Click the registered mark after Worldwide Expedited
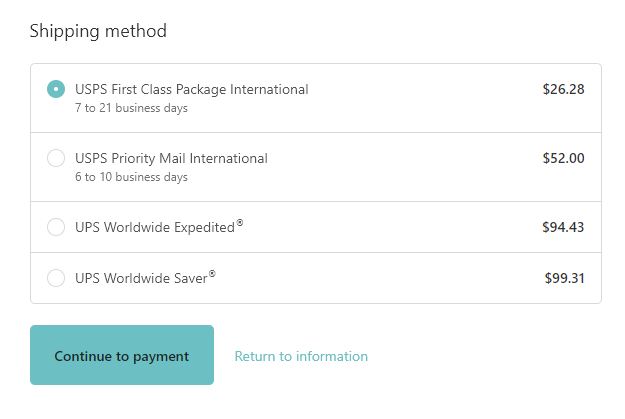This screenshot has height=419, width=625. (240, 223)
